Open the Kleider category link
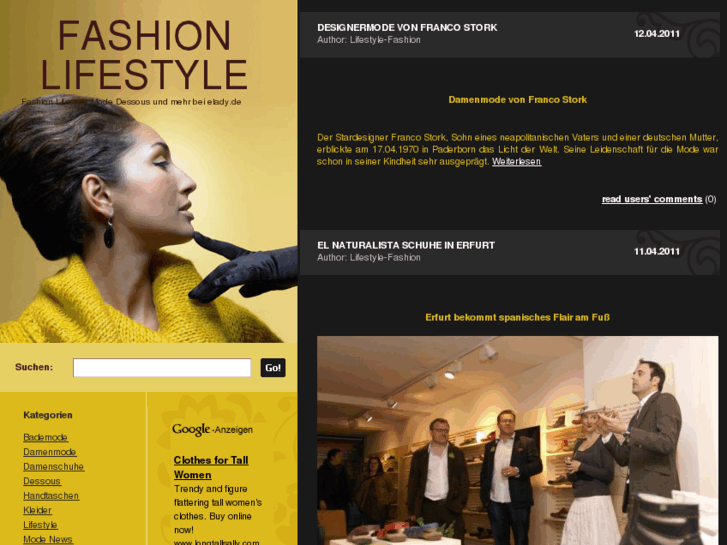The width and height of the screenshot is (727, 545). click(38, 510)
